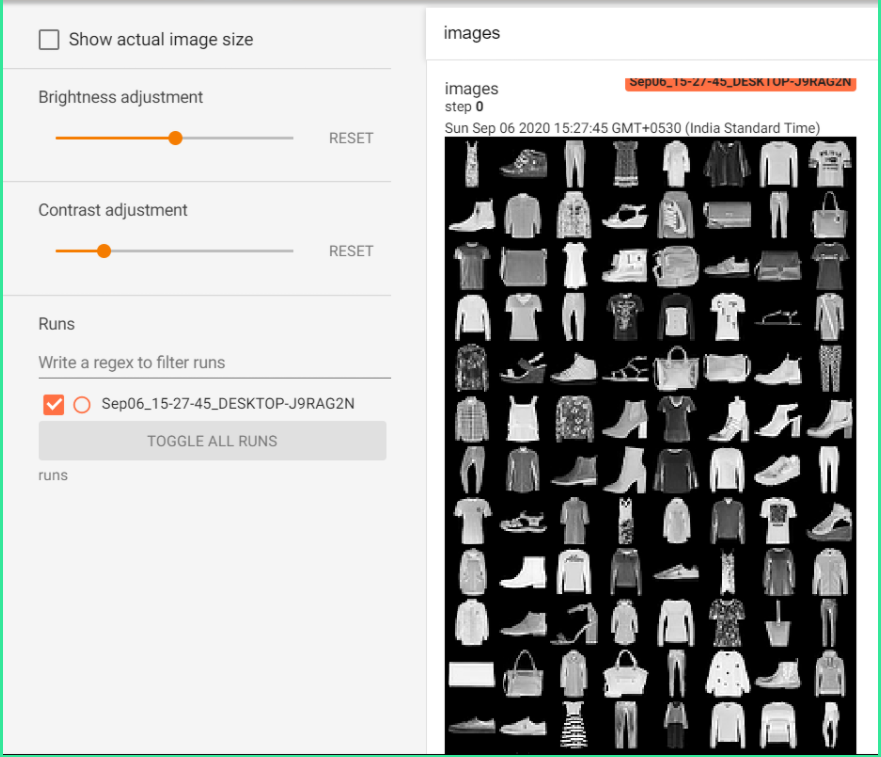The image size is (881, 757).
Task: Click the Fashion-MNIST image grid
Action: 651,445
